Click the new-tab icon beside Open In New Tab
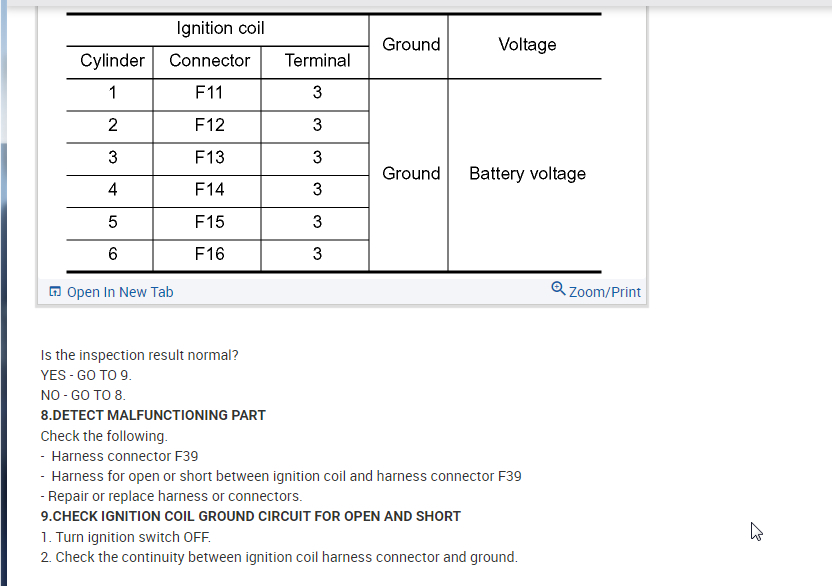This screenshot has width=832, height=586. click(x=55, y=291)
